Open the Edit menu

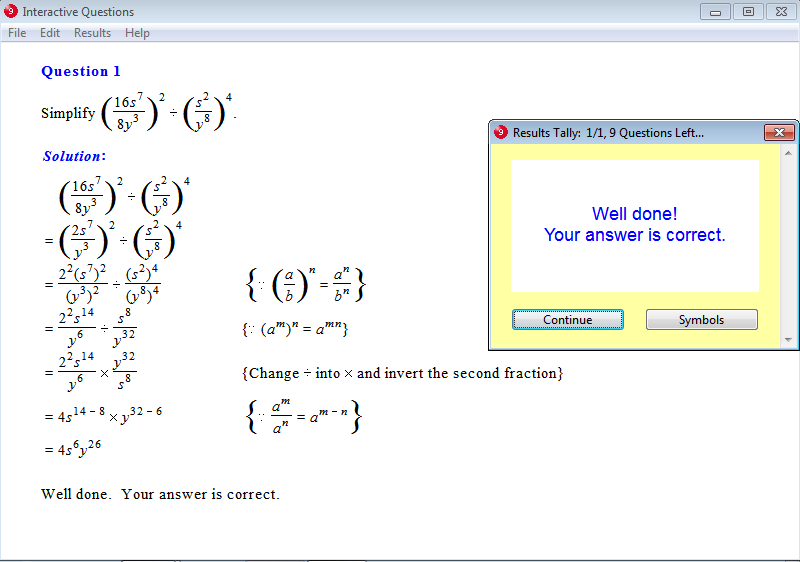tap(50, 33)
